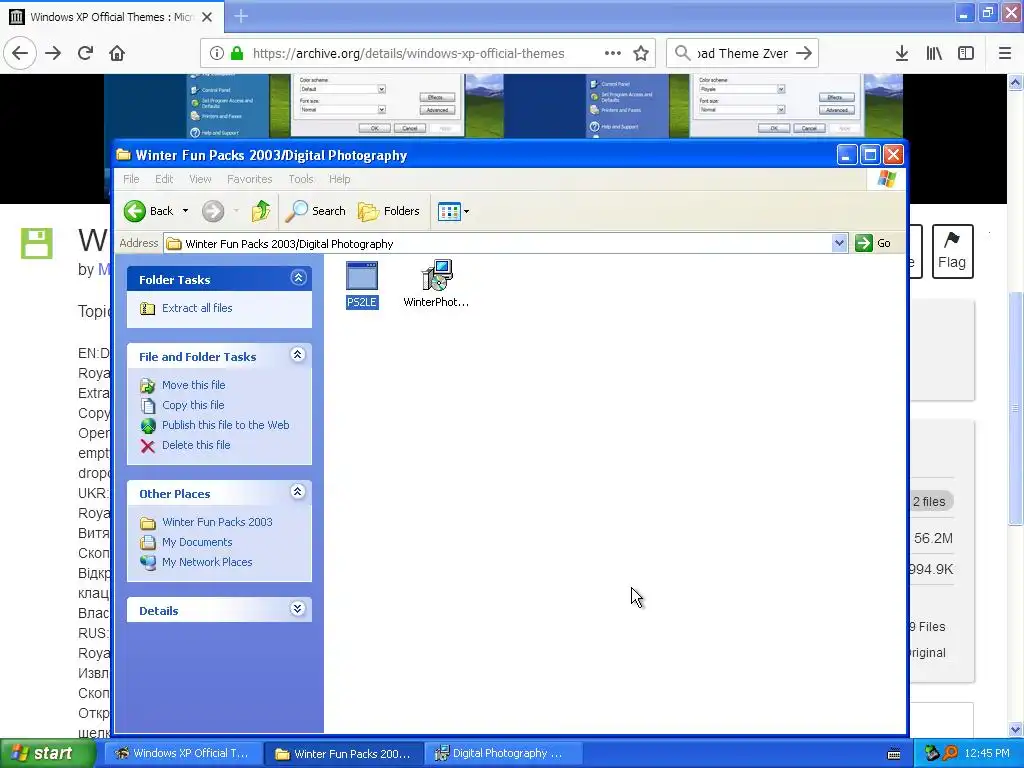Reload the archive.org page
This screenshot has height=768, width=1024.
(x=86, y=53)
